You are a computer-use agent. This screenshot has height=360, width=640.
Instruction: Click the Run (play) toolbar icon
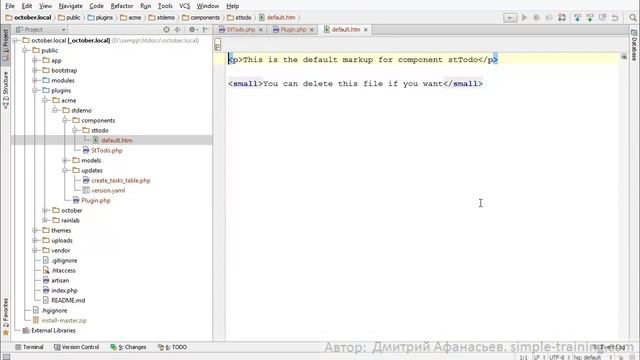click(x=524, y=18)
